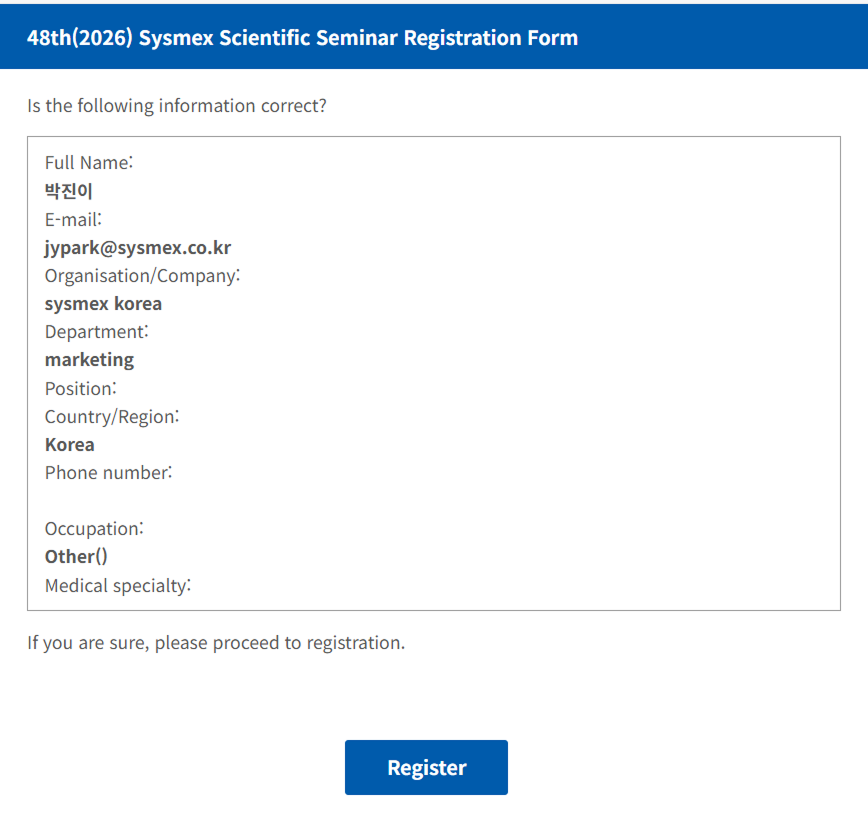Select the 'Other()' occupation value

click(76, 556)
